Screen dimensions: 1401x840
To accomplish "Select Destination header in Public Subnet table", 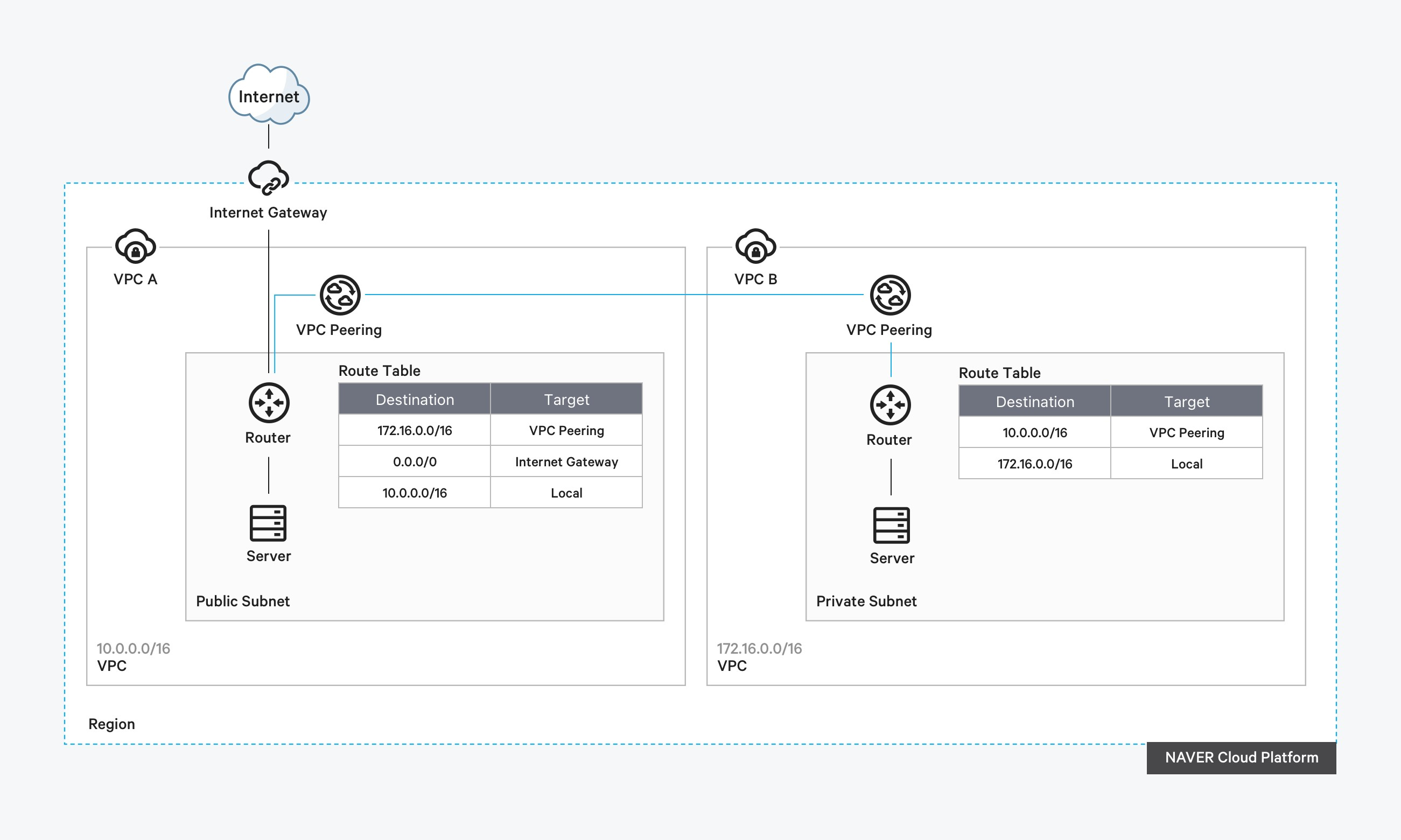I will (414, 400).
